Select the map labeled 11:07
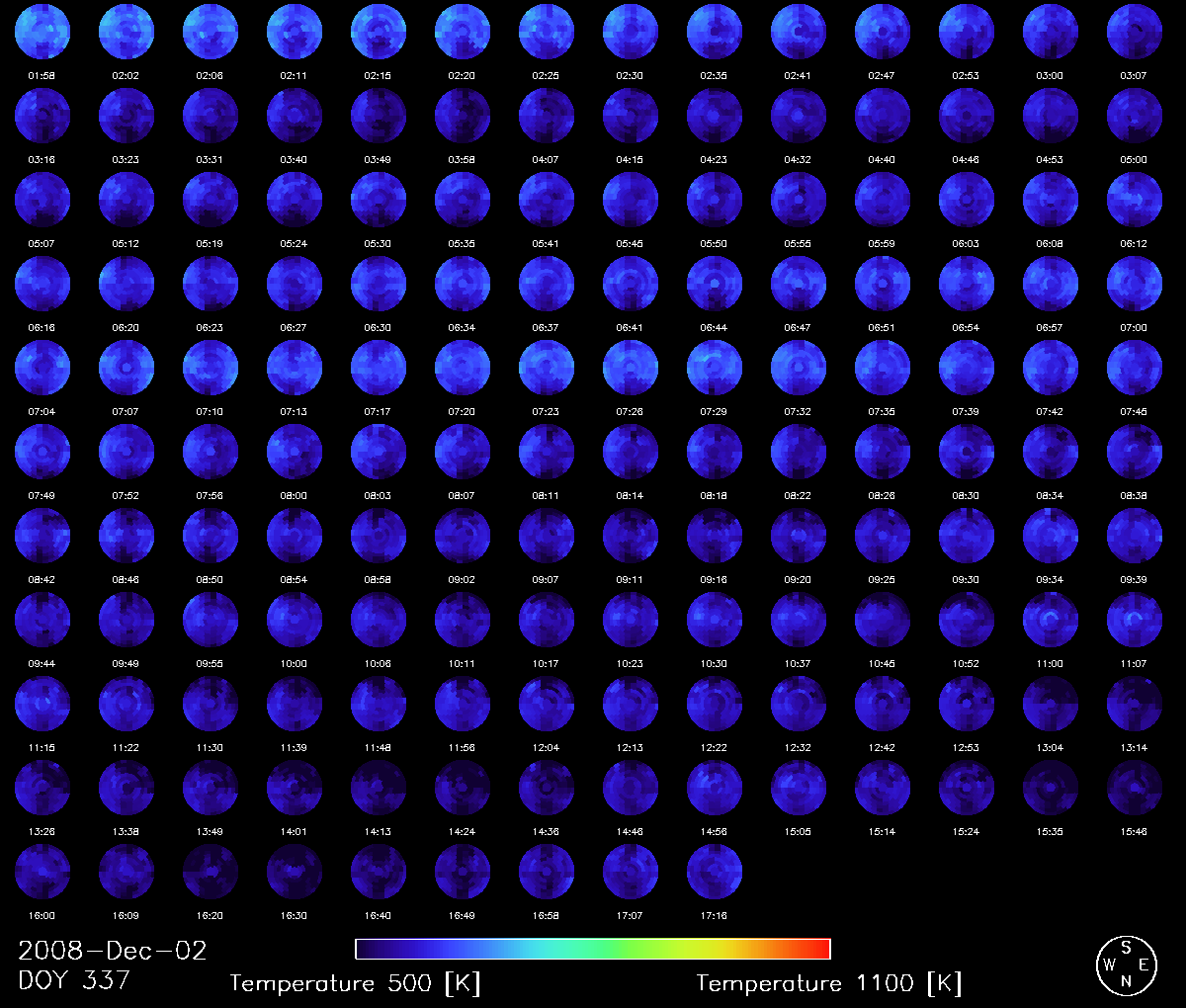This screenshot has width=1186, height=1008. point(1135,620)
